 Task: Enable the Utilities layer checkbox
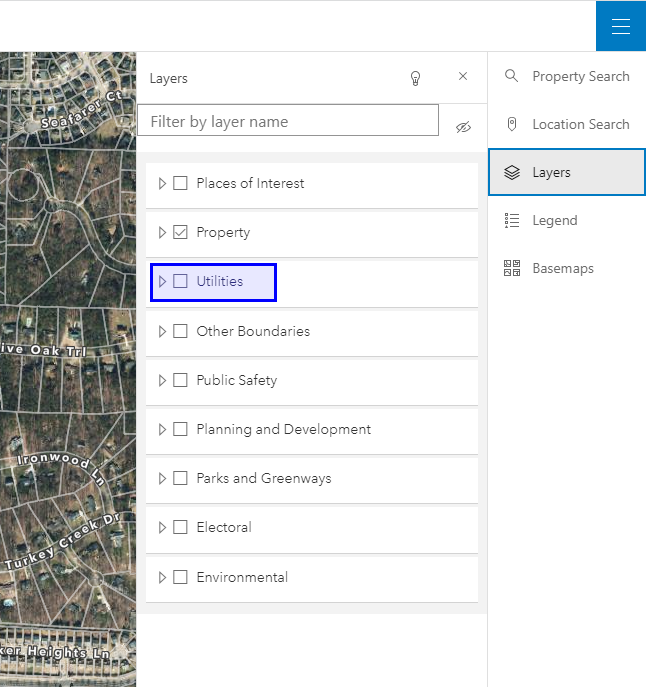[x=180, y=281]
